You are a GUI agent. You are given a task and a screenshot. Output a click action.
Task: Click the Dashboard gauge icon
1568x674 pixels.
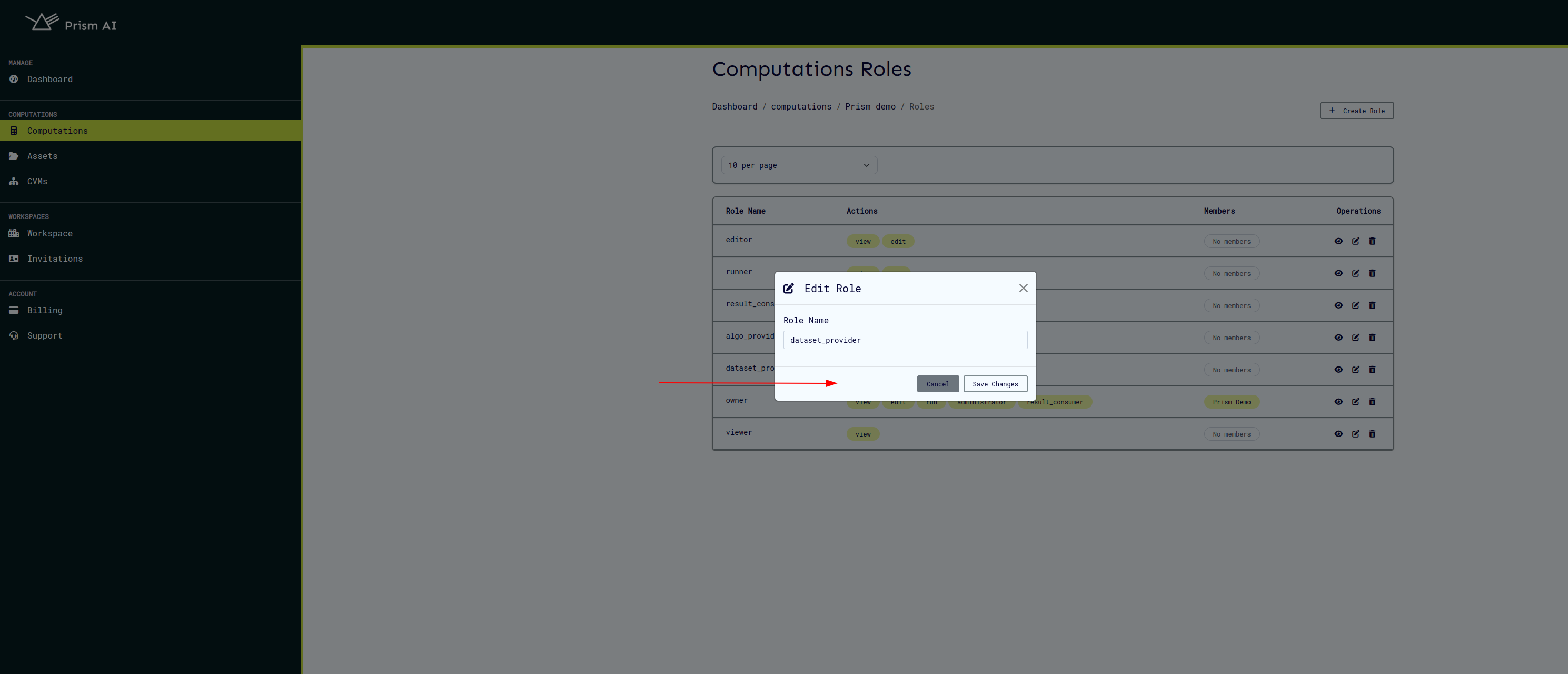14,79
